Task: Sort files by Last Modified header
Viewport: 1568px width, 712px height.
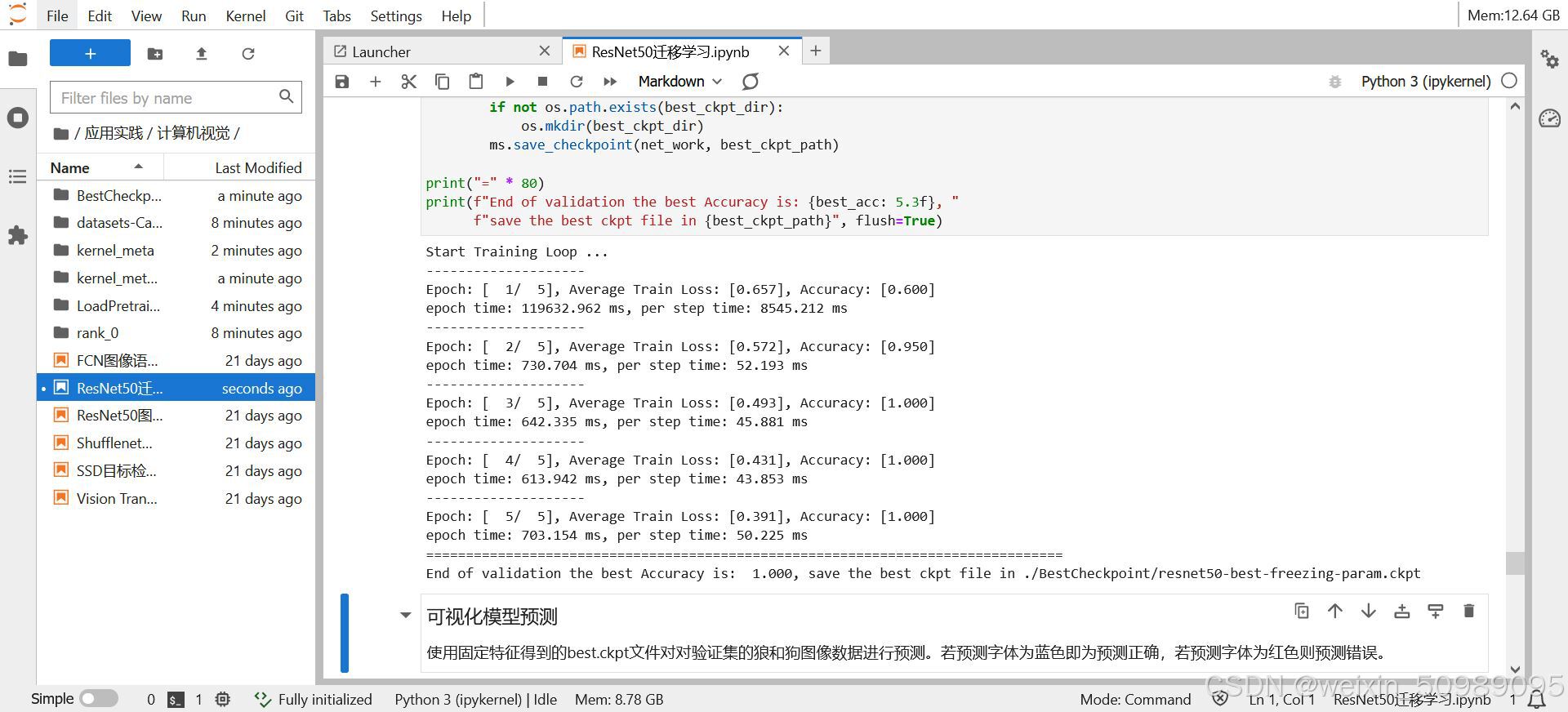Action: pyautogui.click(x=240, y=167)
